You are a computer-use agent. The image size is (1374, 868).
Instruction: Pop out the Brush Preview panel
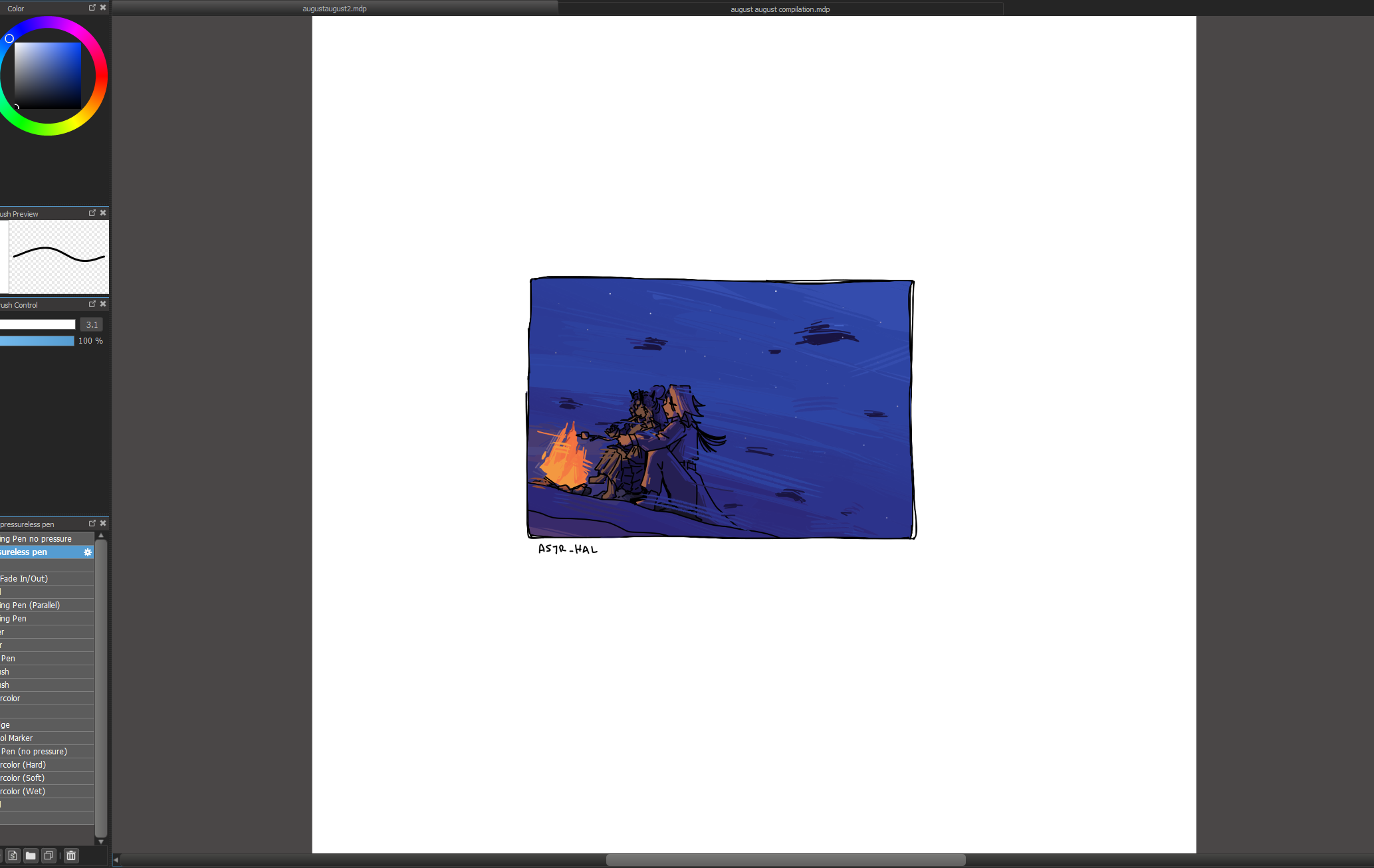click(x=92, y=213)
